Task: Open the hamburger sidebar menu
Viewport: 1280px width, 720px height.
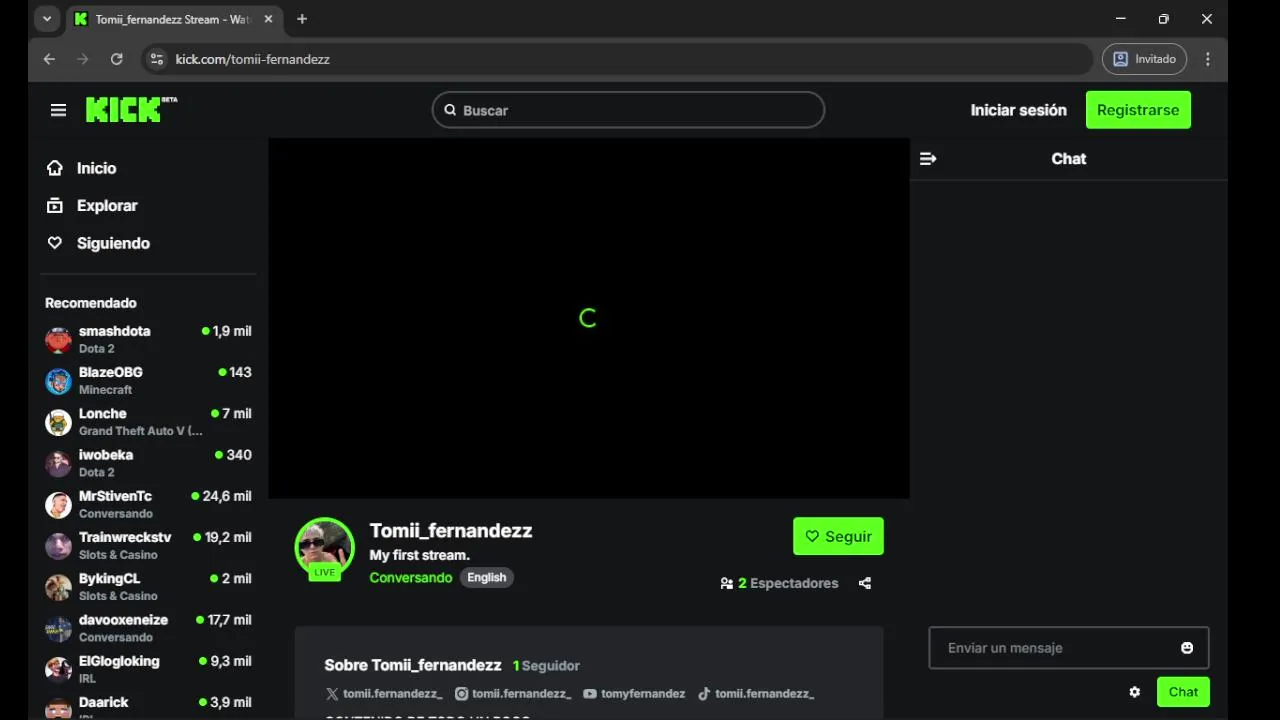Action: pos(58,110)
